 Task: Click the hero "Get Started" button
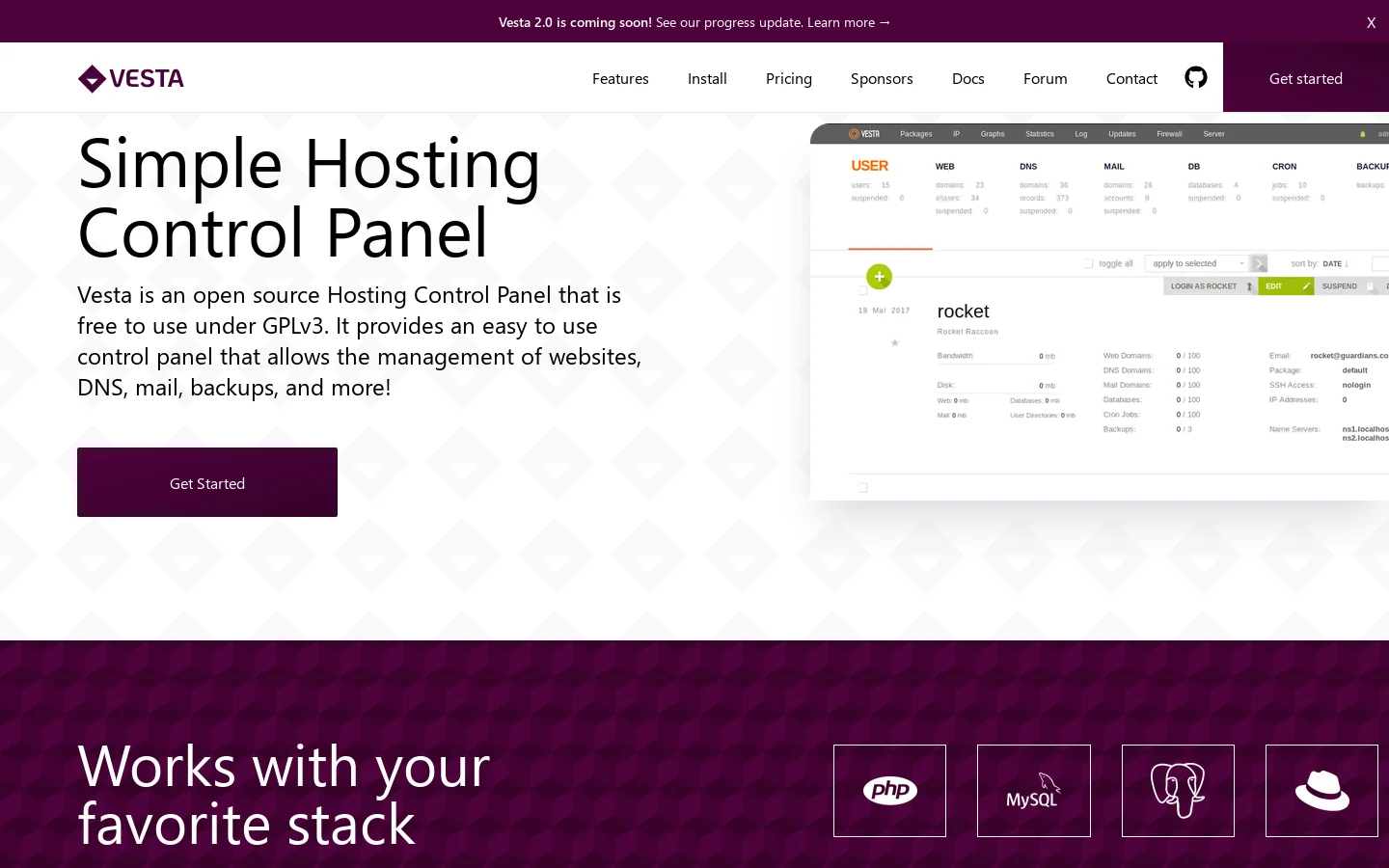207,482
